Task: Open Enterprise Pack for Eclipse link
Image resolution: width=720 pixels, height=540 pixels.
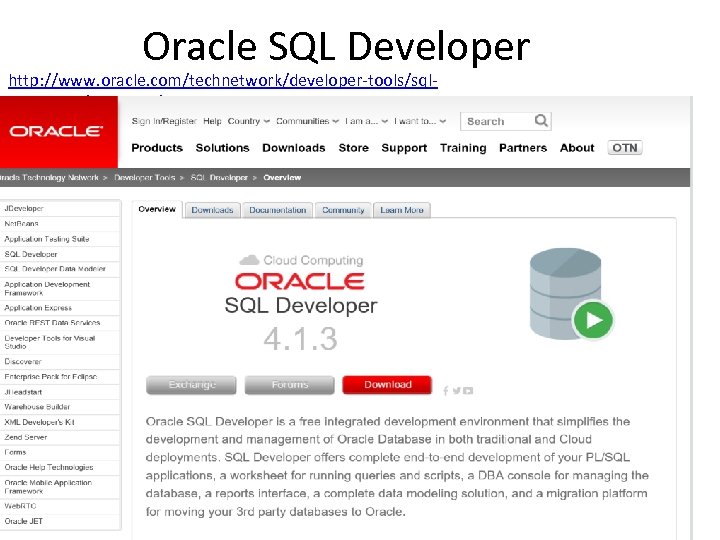Action: (x=60, y=377)
